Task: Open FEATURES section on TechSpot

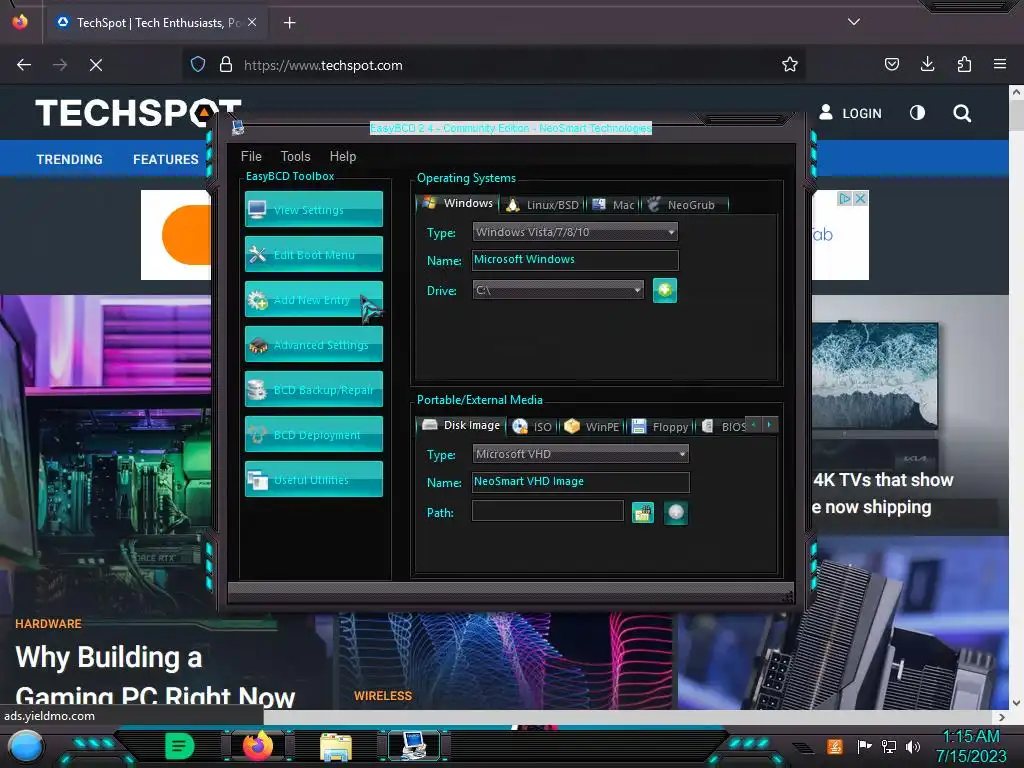Action: pyautogui.click(x=166, y=159)
